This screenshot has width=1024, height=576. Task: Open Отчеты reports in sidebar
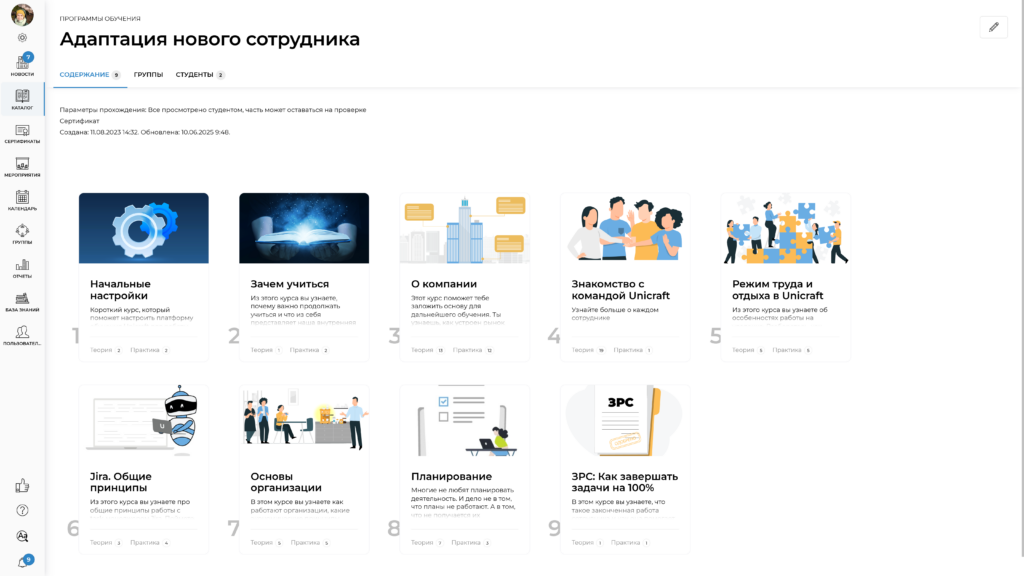click(x=22, y=268)
